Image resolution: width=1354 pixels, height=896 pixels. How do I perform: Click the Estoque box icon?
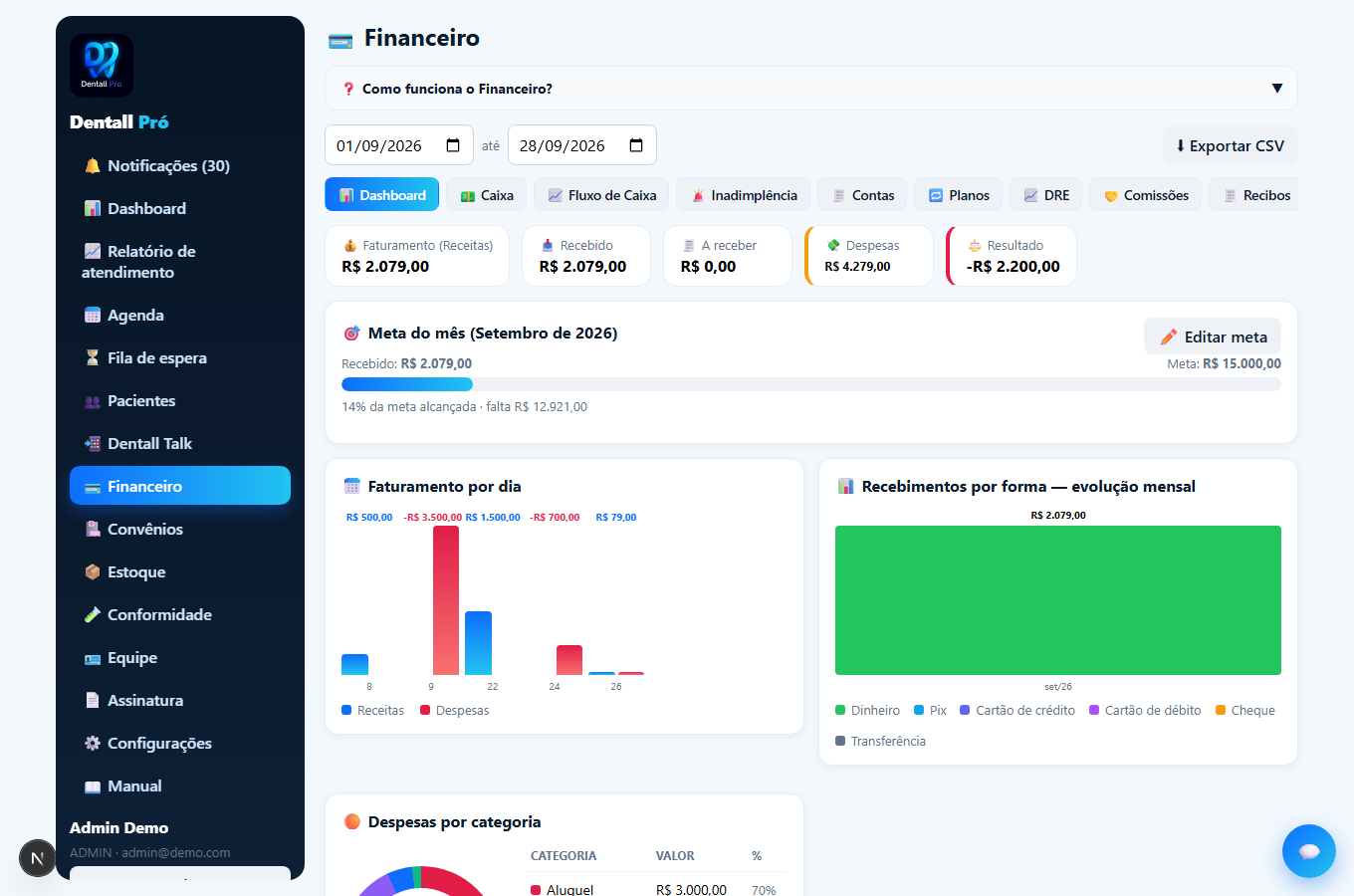(x=93, y=571)
